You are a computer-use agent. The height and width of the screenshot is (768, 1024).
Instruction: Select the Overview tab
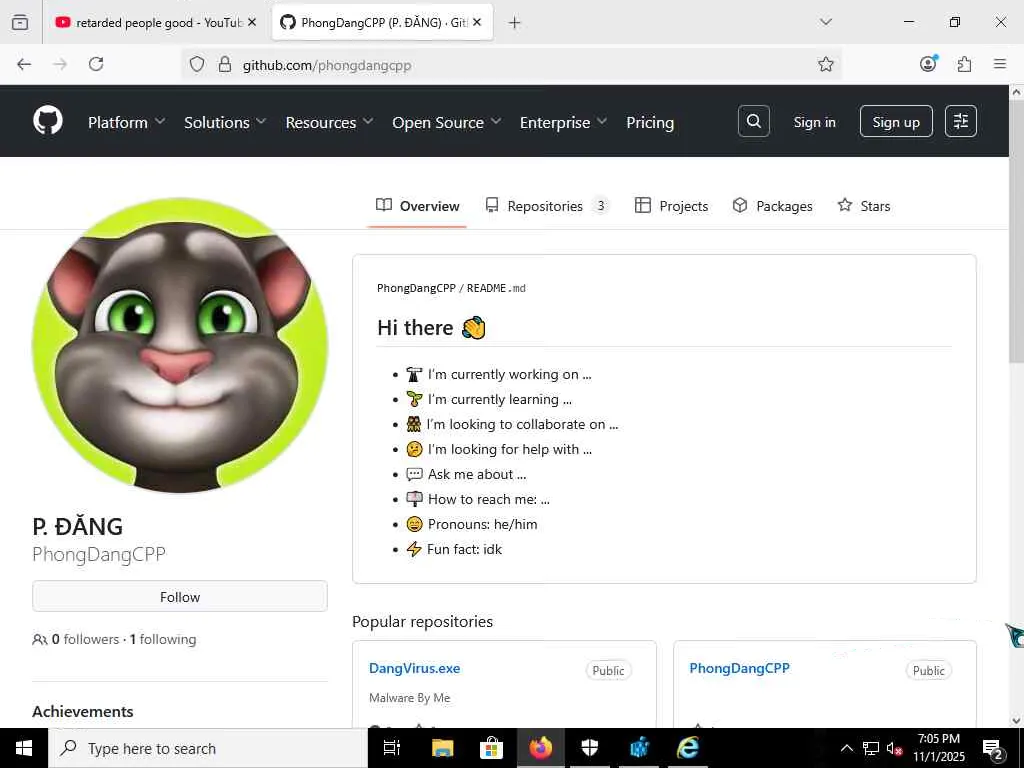point(417,206)
